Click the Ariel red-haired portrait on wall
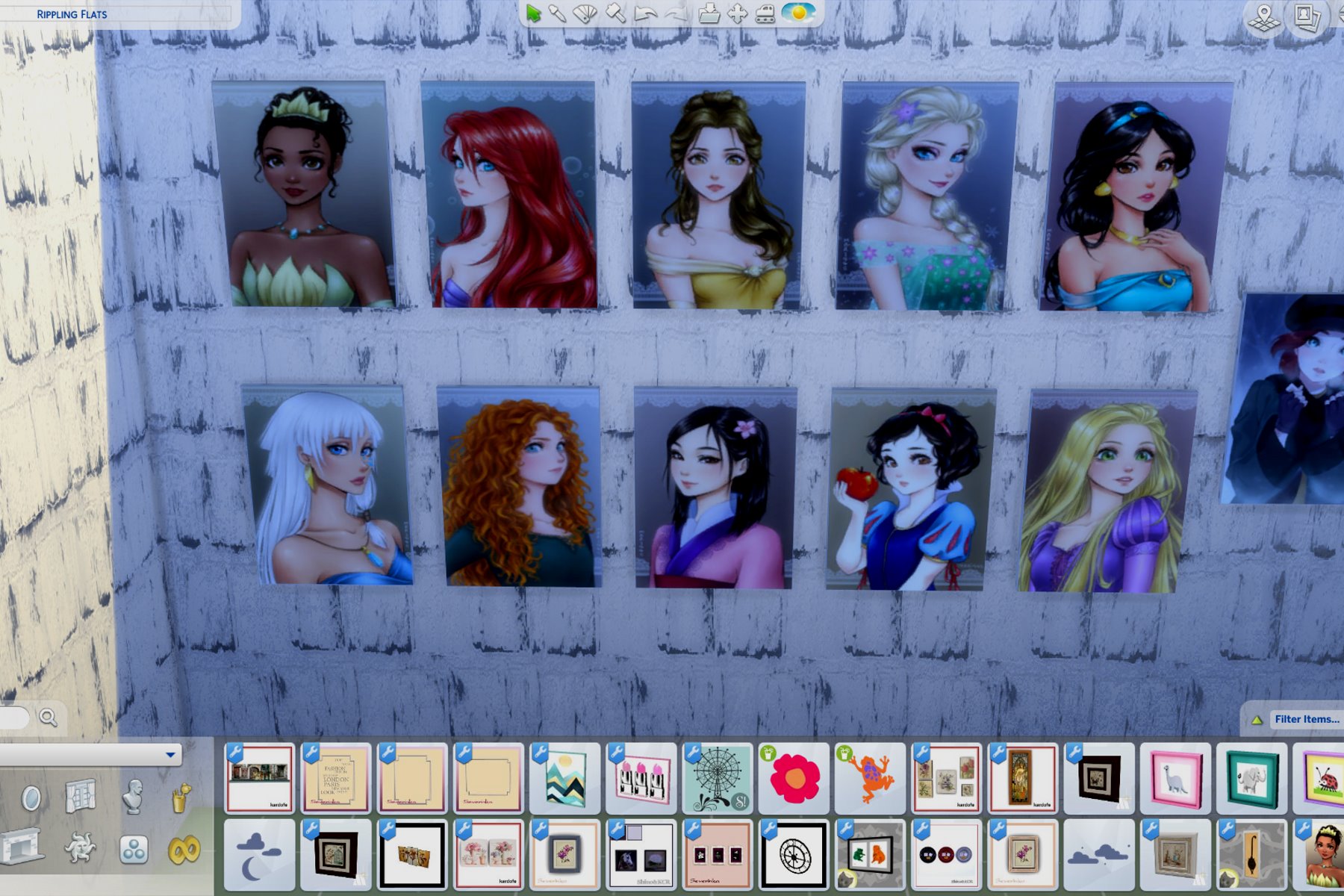This screenshot has height=896, width=1344. point(509,194)
